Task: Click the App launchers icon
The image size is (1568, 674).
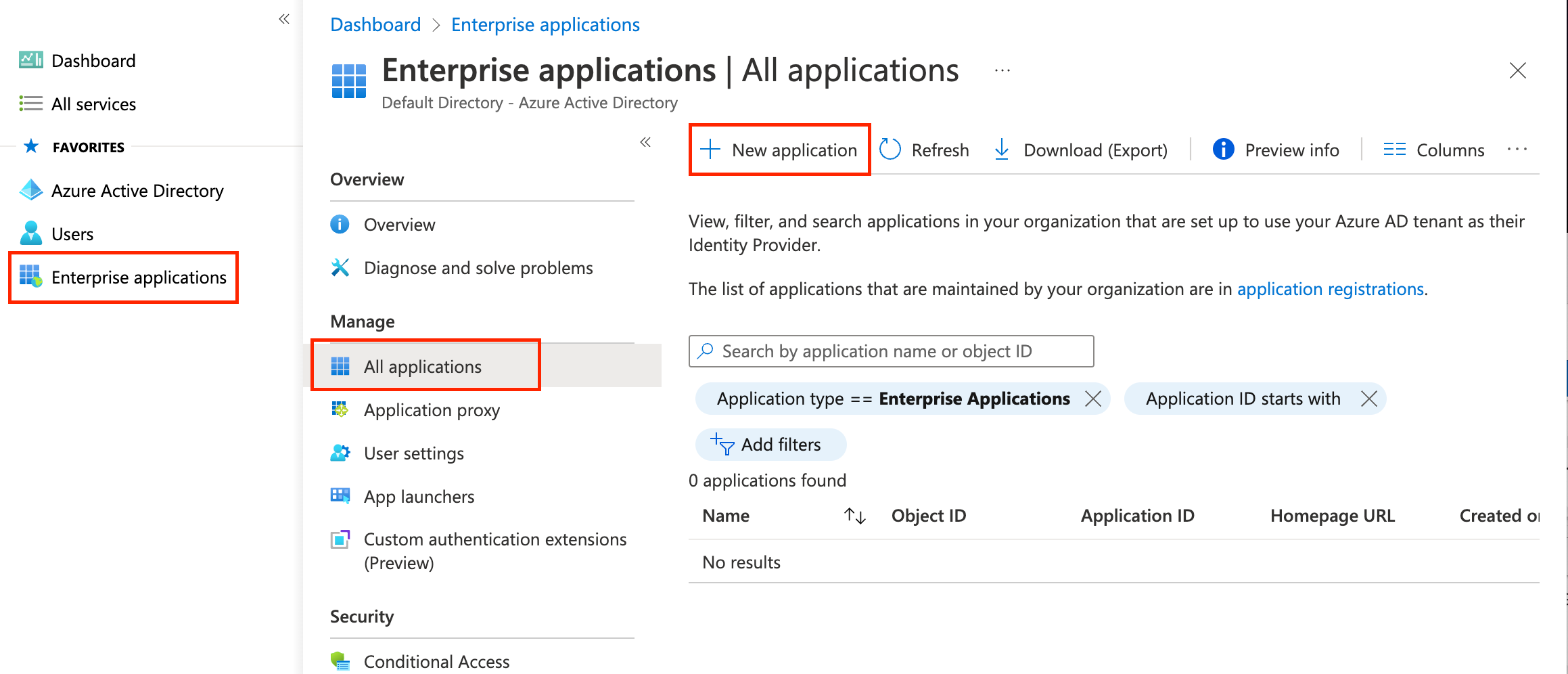Action: pos(340,495)
